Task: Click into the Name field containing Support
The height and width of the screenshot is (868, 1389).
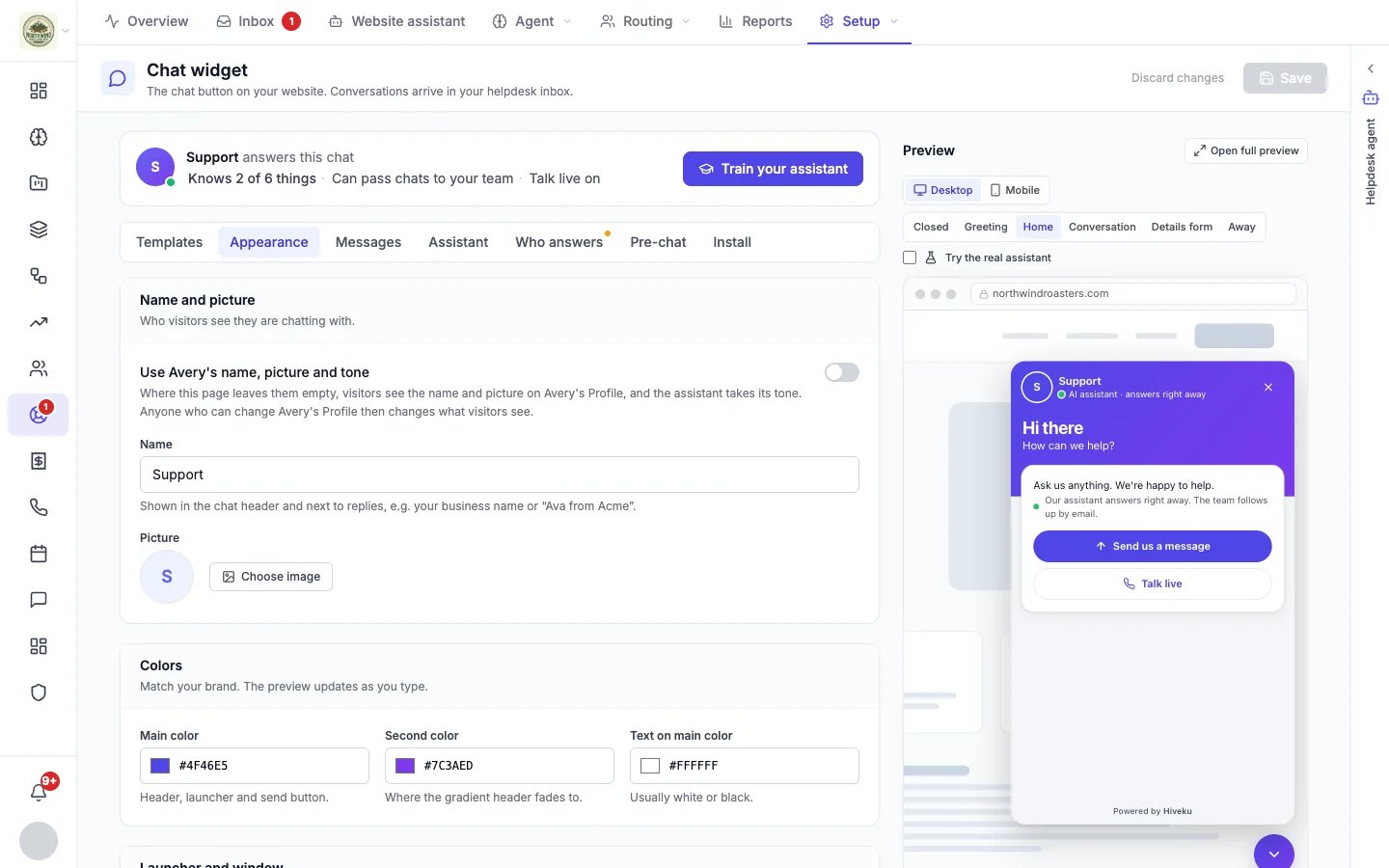Action: click(x=500, y=475)
